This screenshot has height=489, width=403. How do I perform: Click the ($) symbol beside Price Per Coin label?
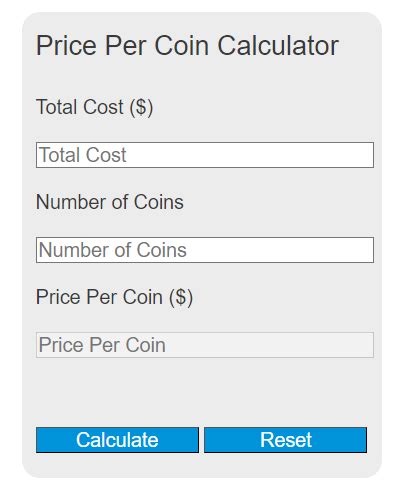click(x=181, y=297)
